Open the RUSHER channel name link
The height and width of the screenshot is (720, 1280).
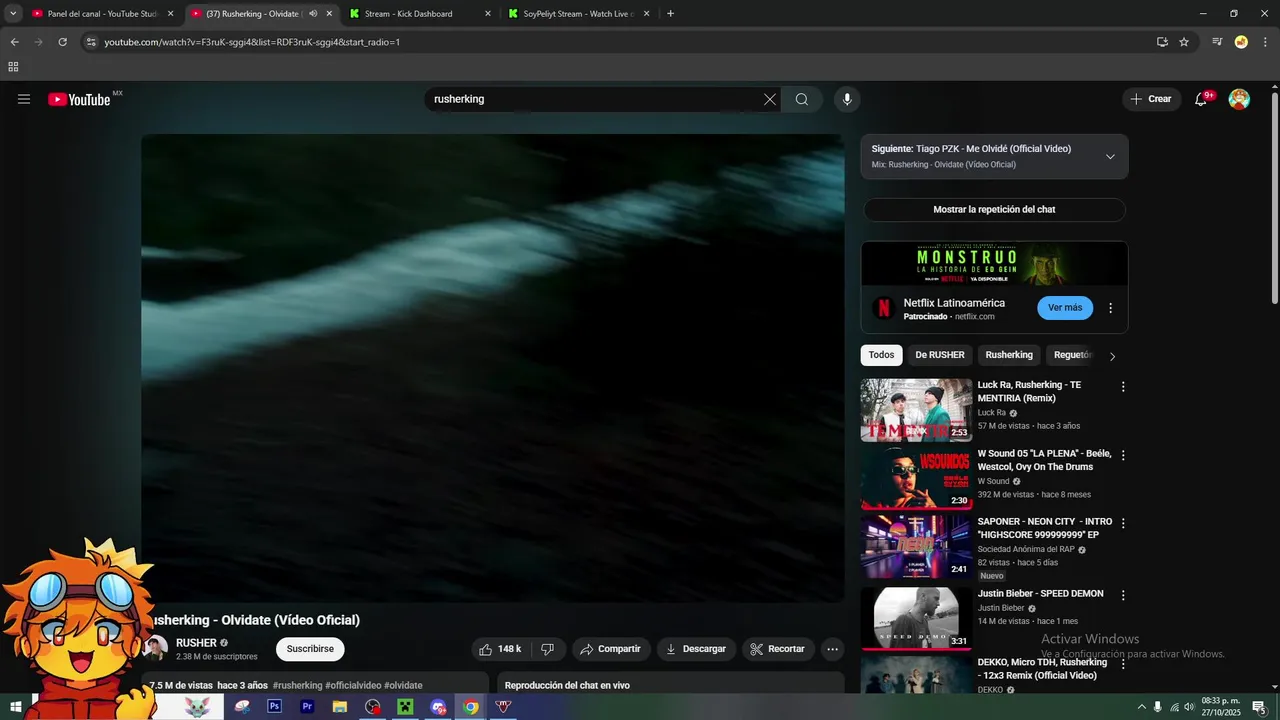(x=196, y=643)
